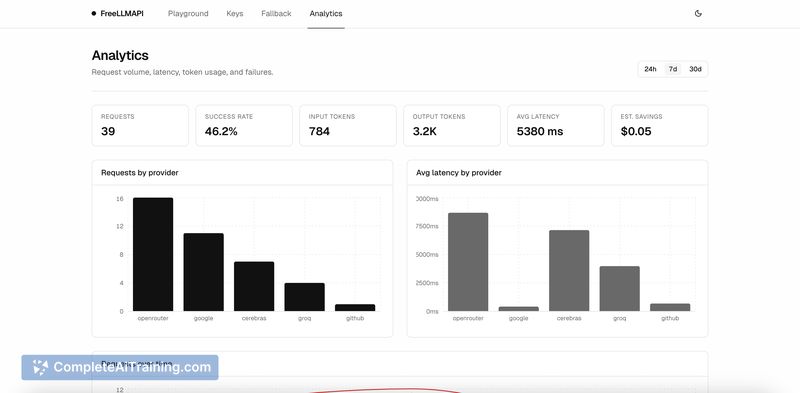Click the groq latency bar

(619, 288)
